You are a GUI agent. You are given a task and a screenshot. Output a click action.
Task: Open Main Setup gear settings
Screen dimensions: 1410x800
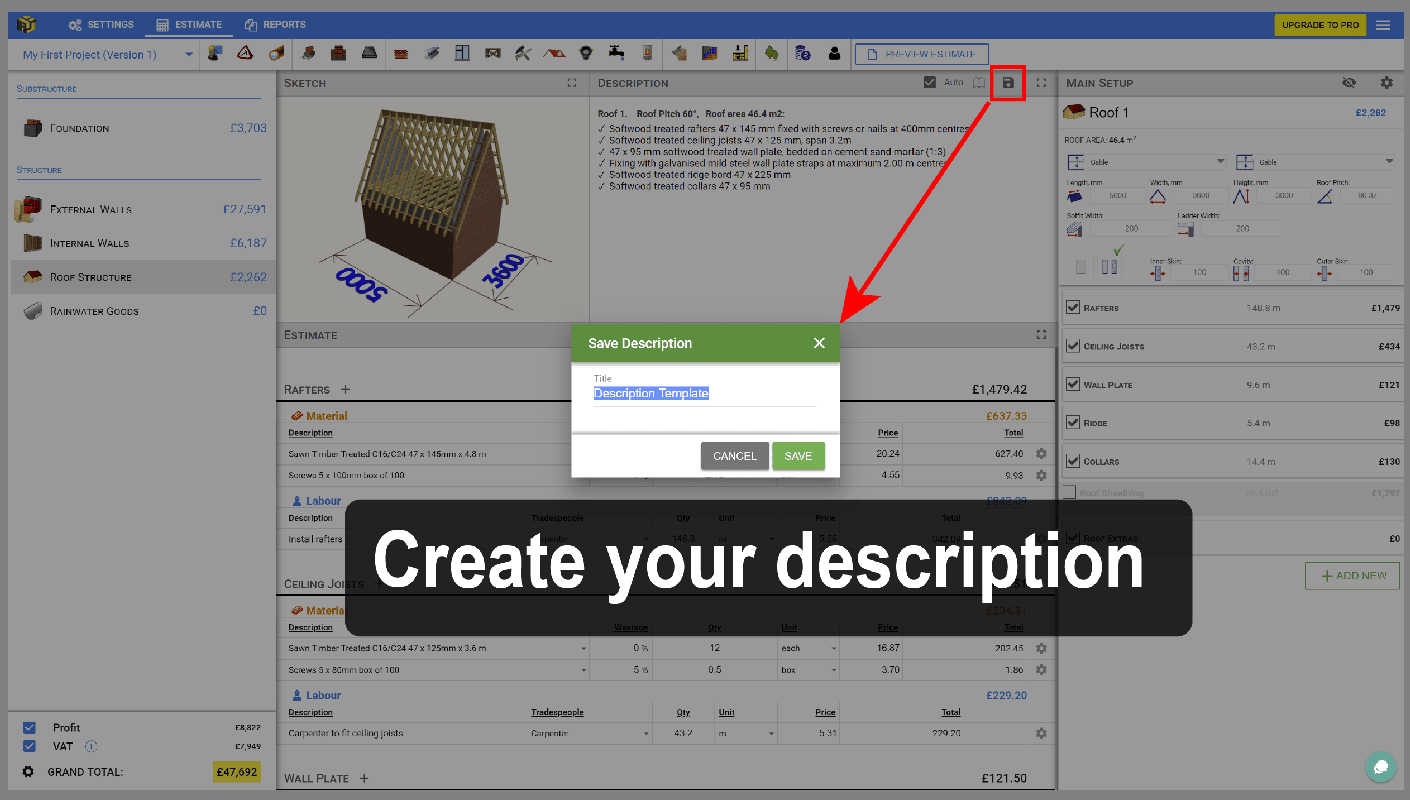(x=1386, y=83)
